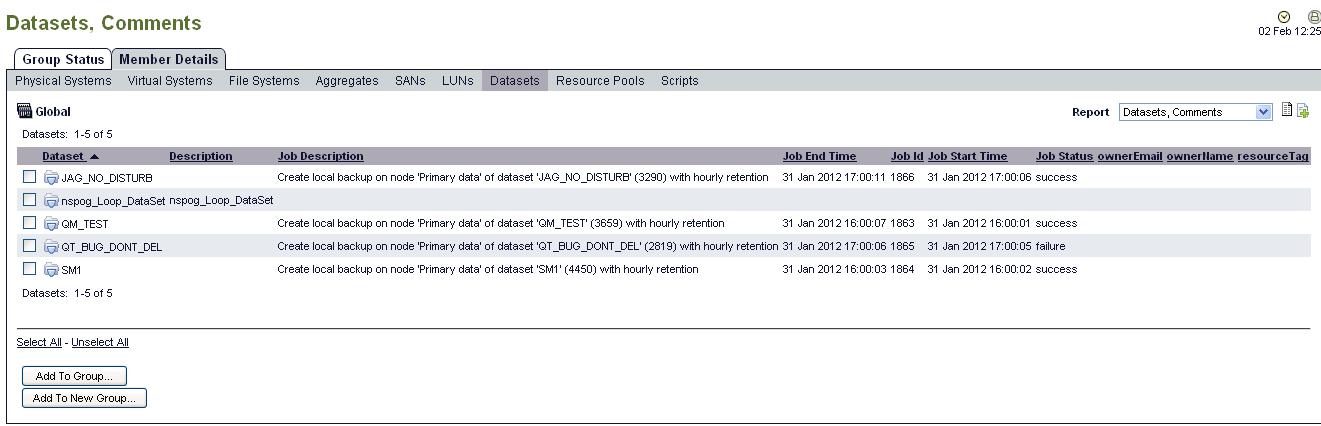Click the spreadsheet export icon beside Report dropdown

pos(1287,110)
